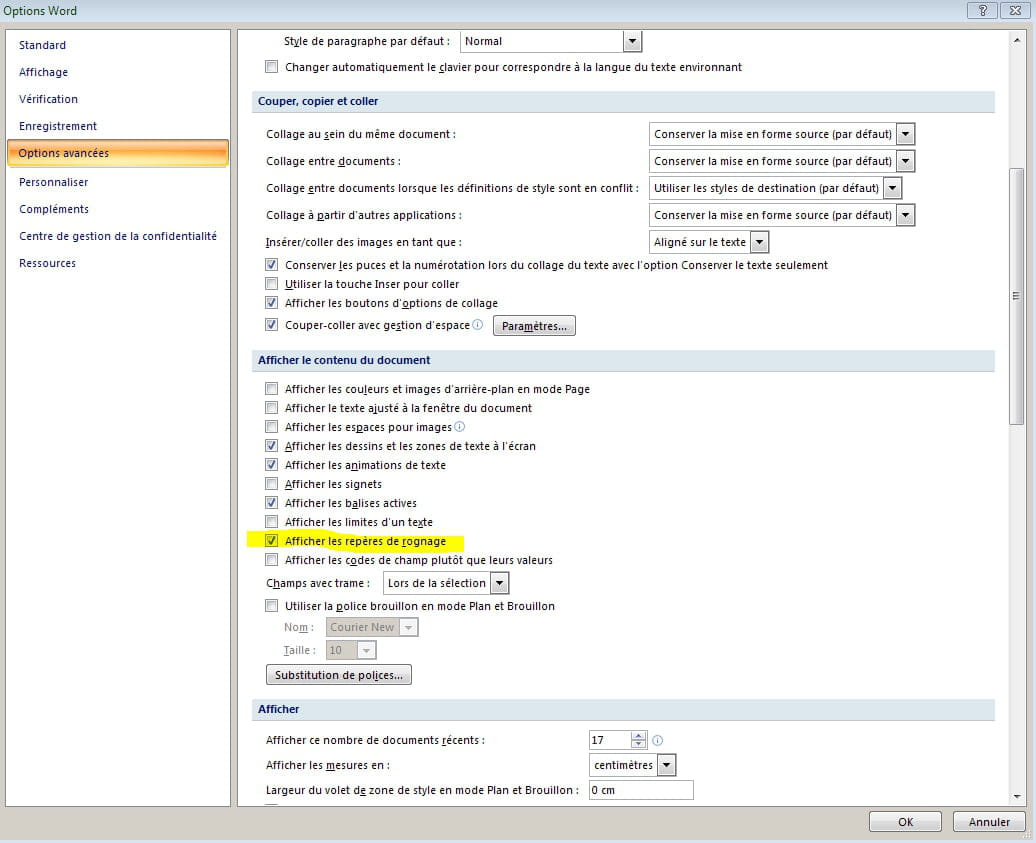Viewport: 1036px width, 843px height.
Task: Uncheck Afficher les balises actives
Action: [272, 503]
